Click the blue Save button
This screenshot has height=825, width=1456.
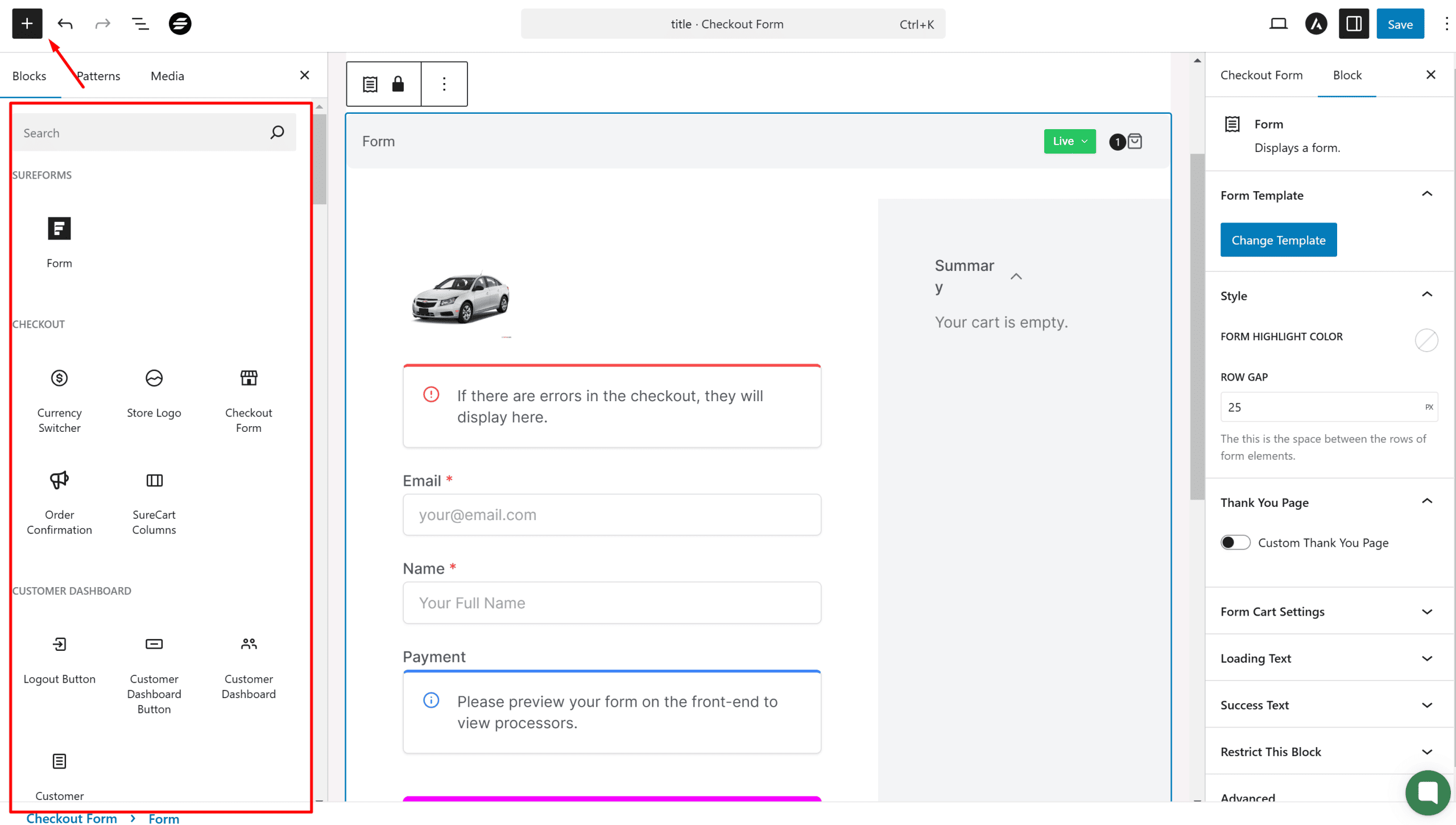(1399, 24)
